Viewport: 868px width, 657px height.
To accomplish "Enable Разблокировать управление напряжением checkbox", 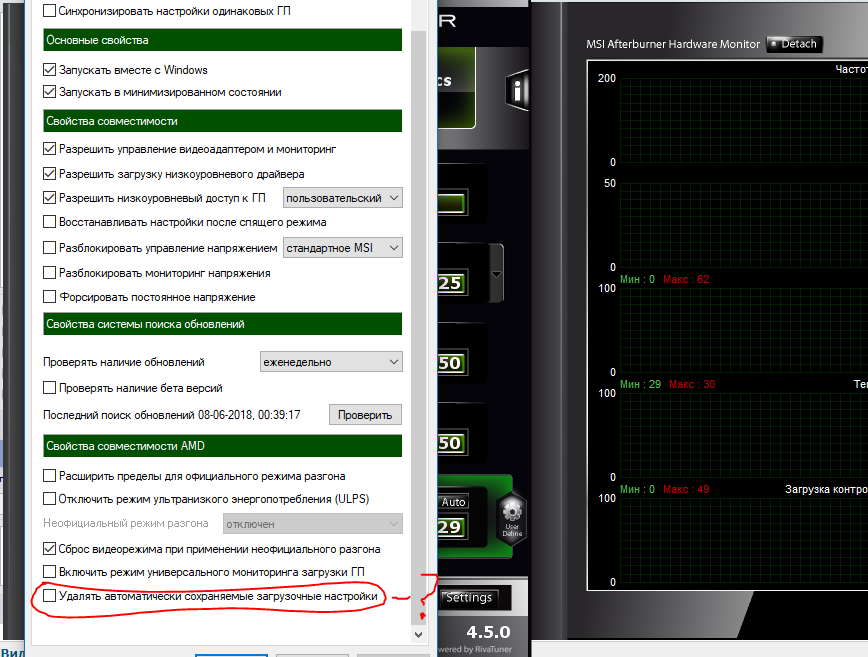I will pos(49,247).
